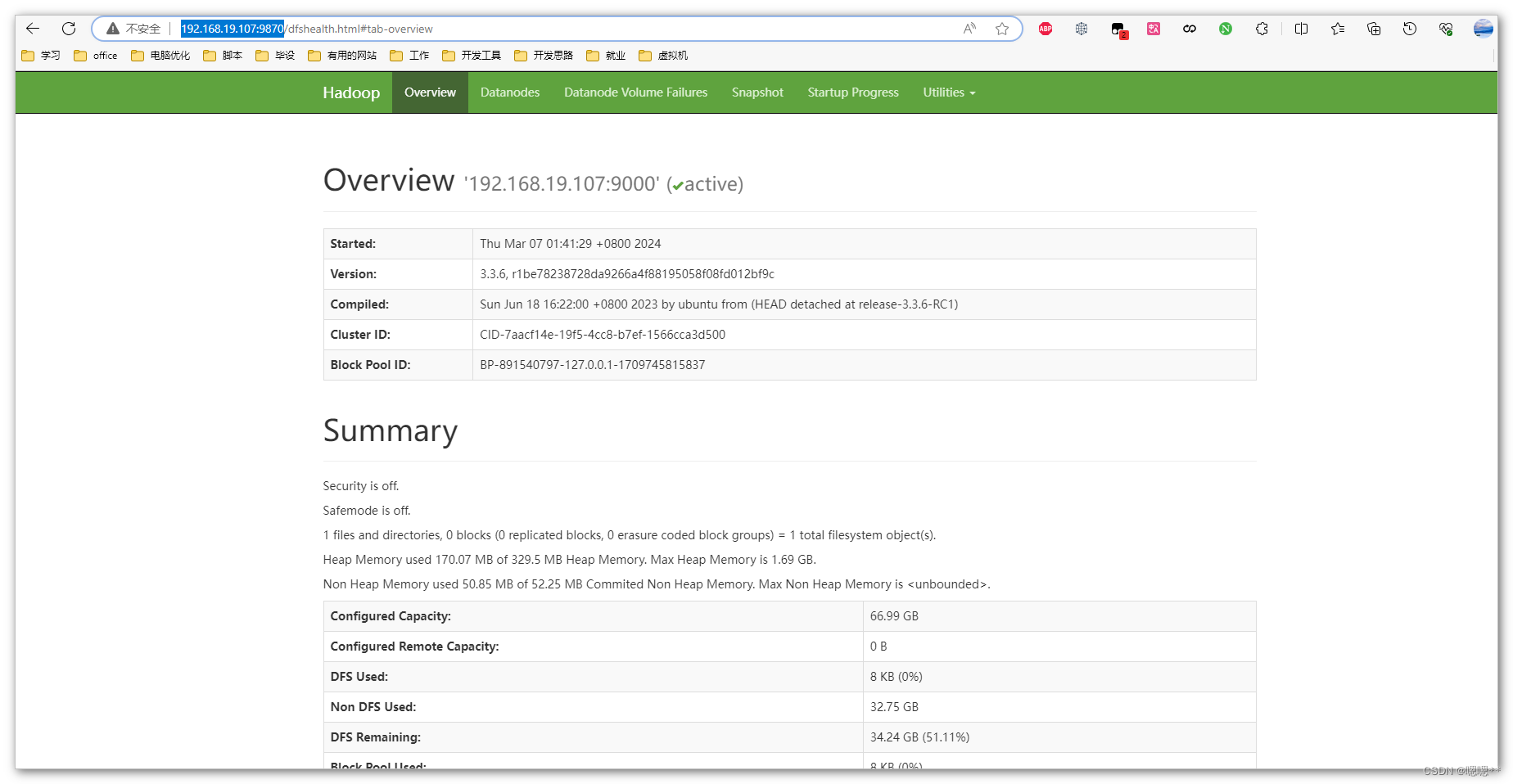Click the Hadoop brand link

pyautogui.click(x=351, y=92)
